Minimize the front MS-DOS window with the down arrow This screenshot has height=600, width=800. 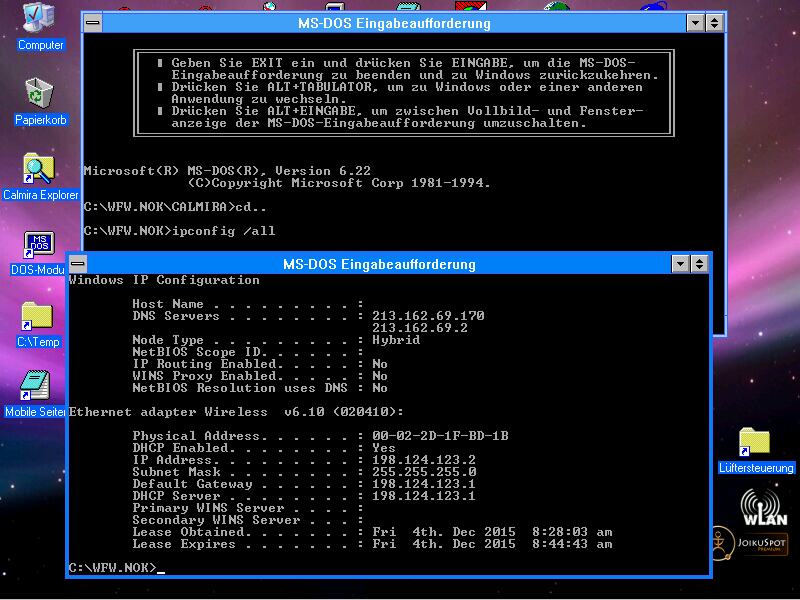(681, 264)
